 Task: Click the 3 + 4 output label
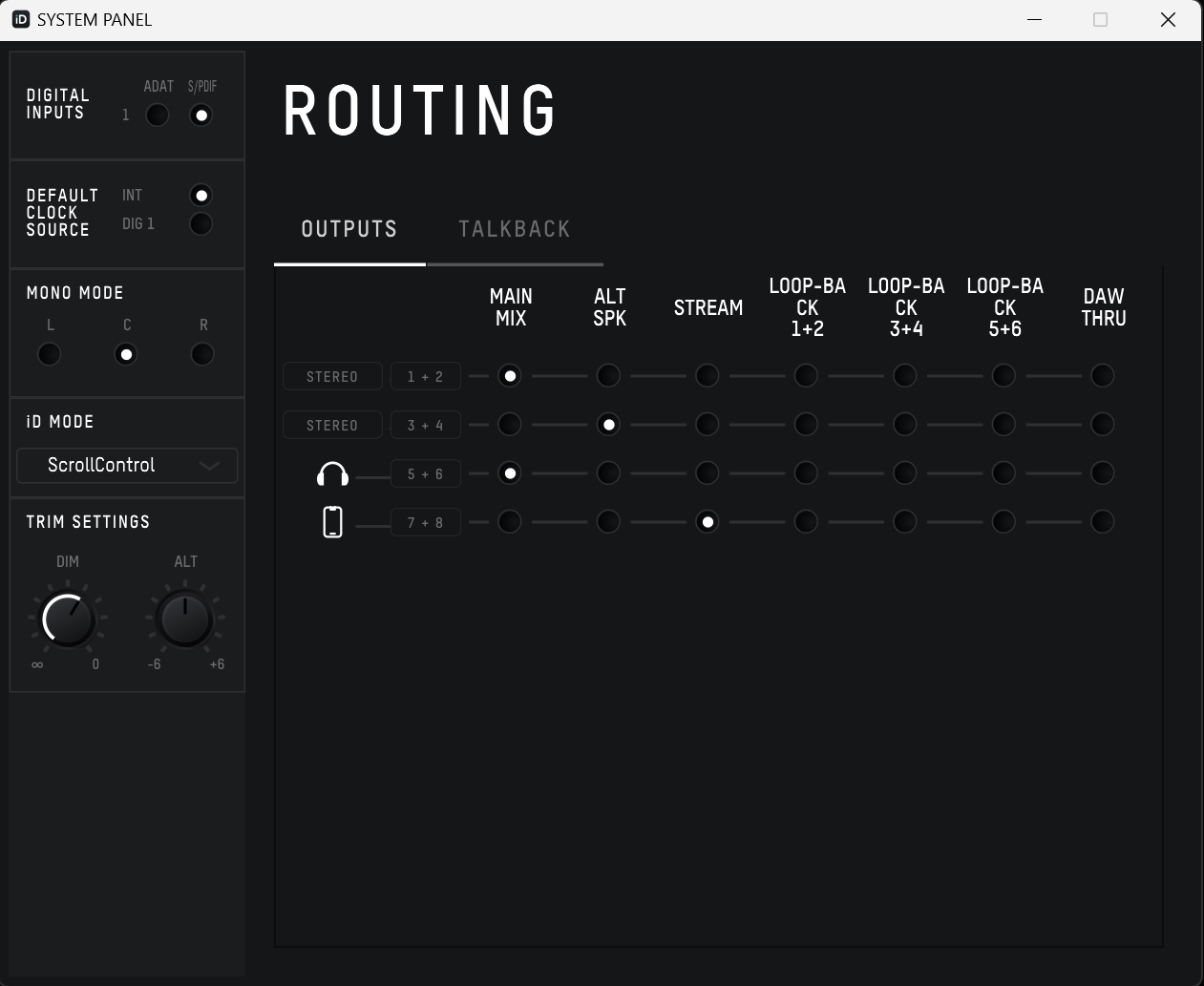click(426, 425)
